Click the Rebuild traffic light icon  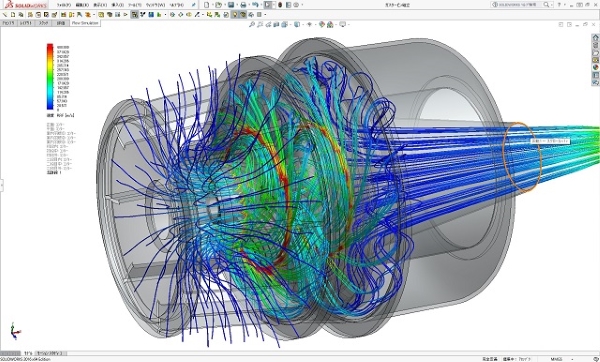click(x=280, y=5)
